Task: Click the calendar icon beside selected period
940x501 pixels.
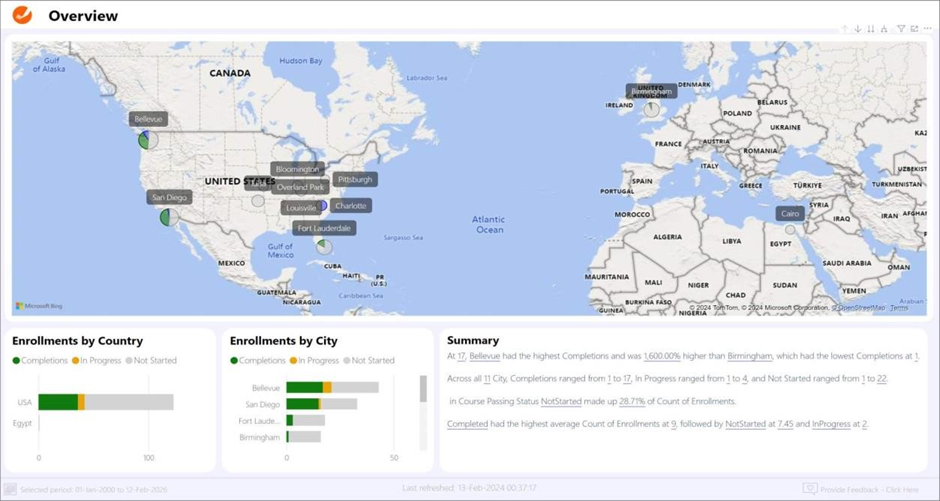Action: [11, 489]
